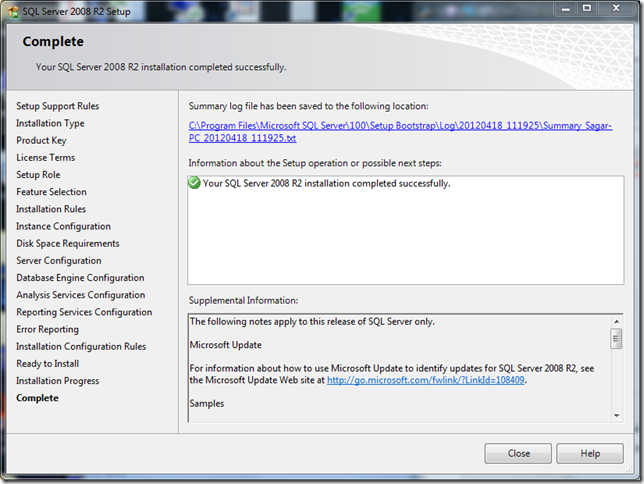
Task: Select Server Configuration step
Action: [59, 260]
